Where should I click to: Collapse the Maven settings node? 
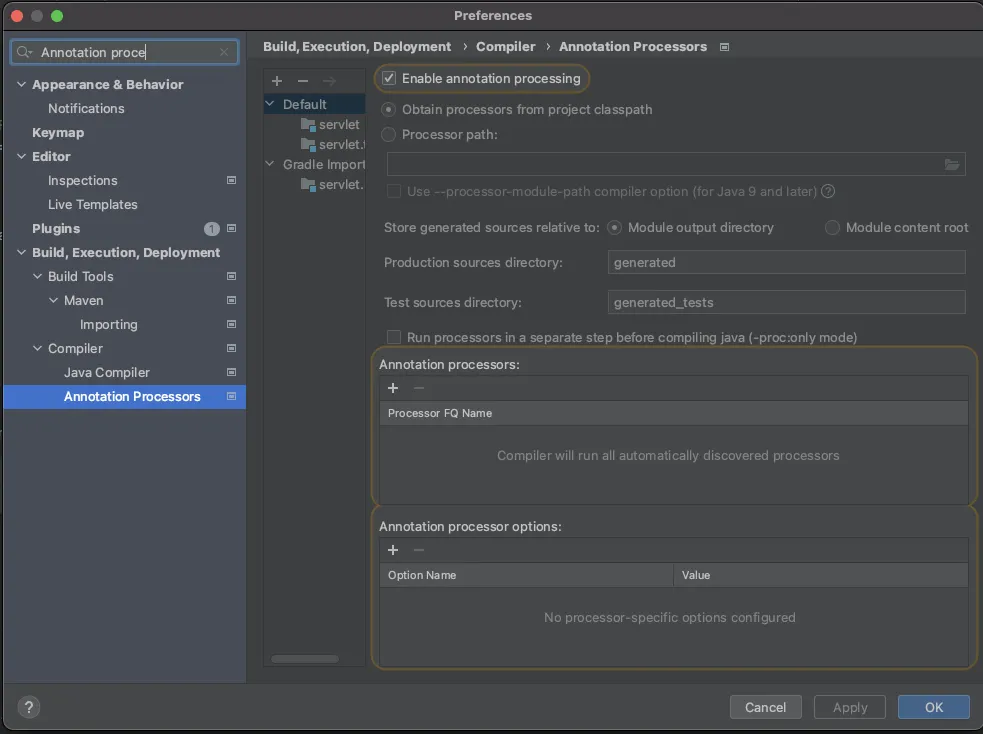54,301
